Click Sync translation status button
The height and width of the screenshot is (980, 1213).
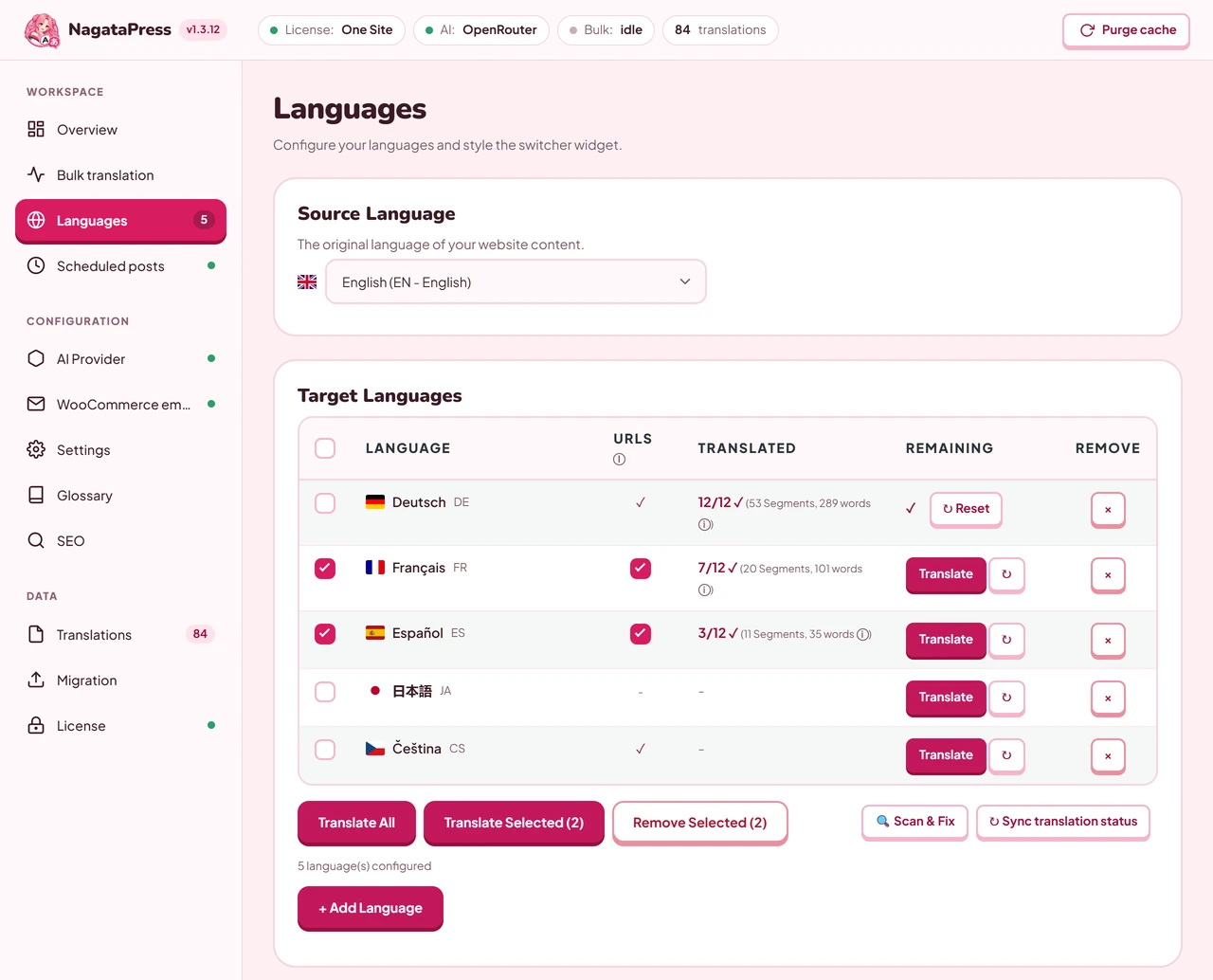1063,822
